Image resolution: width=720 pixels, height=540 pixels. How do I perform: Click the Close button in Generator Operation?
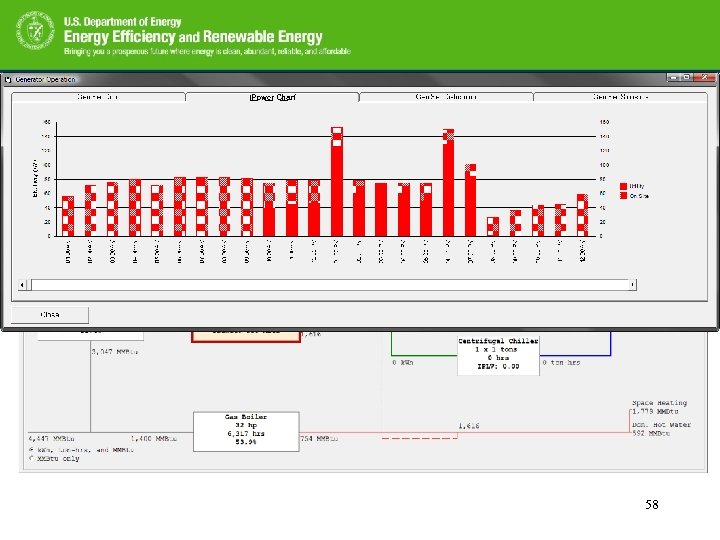[x=50, y=315]
